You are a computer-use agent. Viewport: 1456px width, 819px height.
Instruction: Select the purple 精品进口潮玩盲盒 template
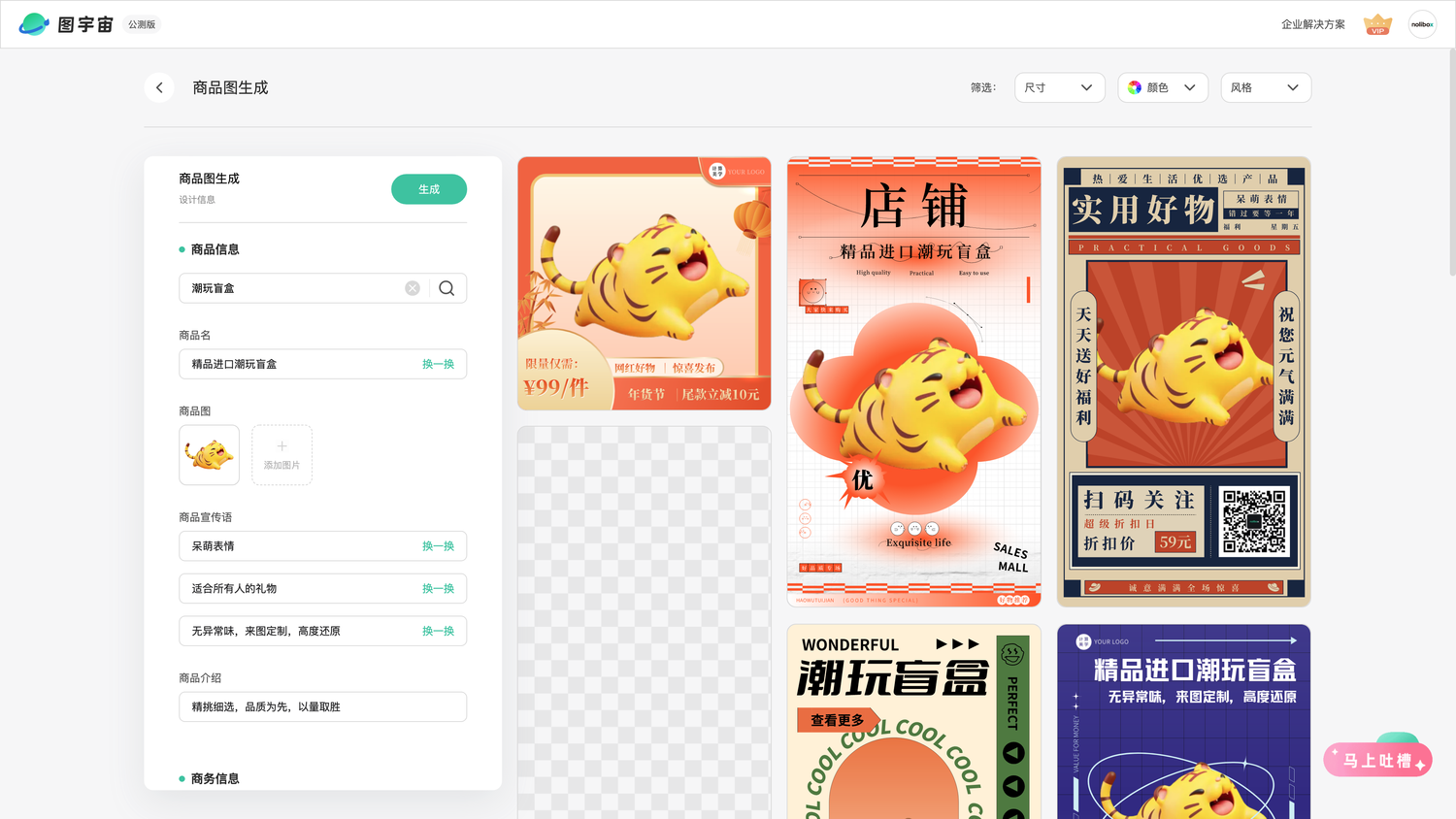[1183, 722]
